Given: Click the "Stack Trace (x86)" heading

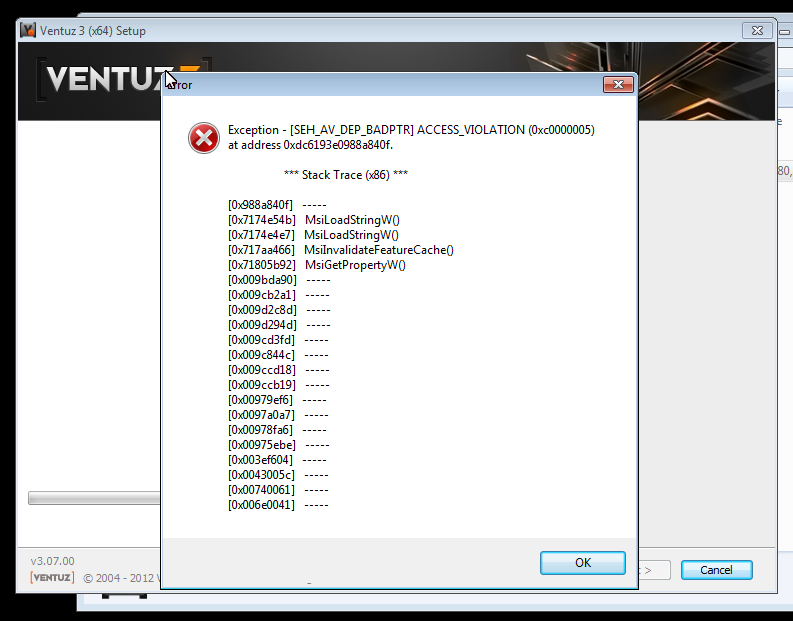Looking at the screenshot, I should pos(345,175).
